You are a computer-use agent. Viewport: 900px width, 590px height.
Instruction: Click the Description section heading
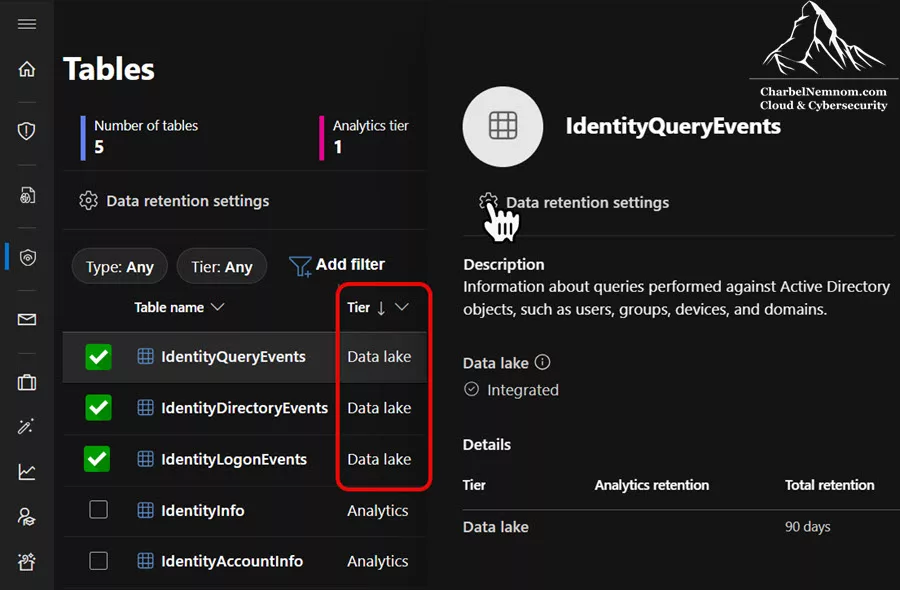click(x=504, y=264)
